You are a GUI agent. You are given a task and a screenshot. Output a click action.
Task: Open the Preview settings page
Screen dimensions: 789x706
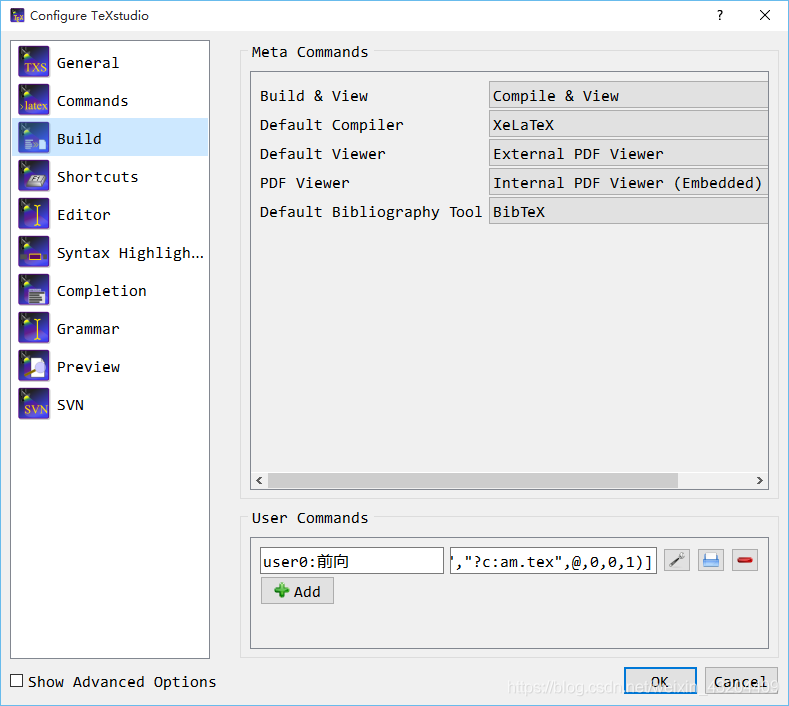point(110,366)
